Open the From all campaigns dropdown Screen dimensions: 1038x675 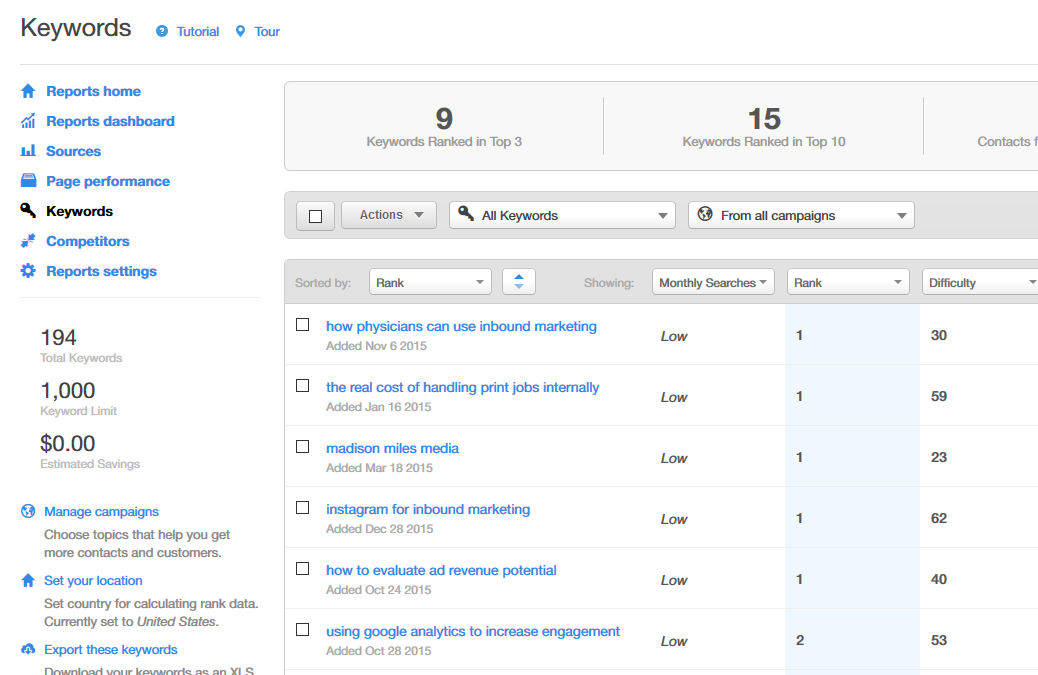[801, 215]
